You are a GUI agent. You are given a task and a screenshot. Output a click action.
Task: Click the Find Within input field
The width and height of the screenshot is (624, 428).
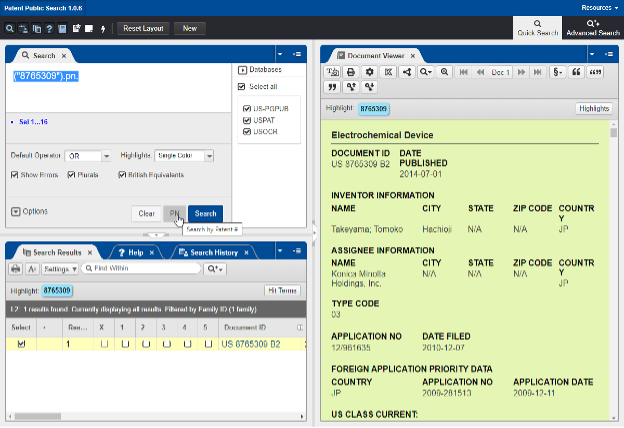tap(140, 269)
